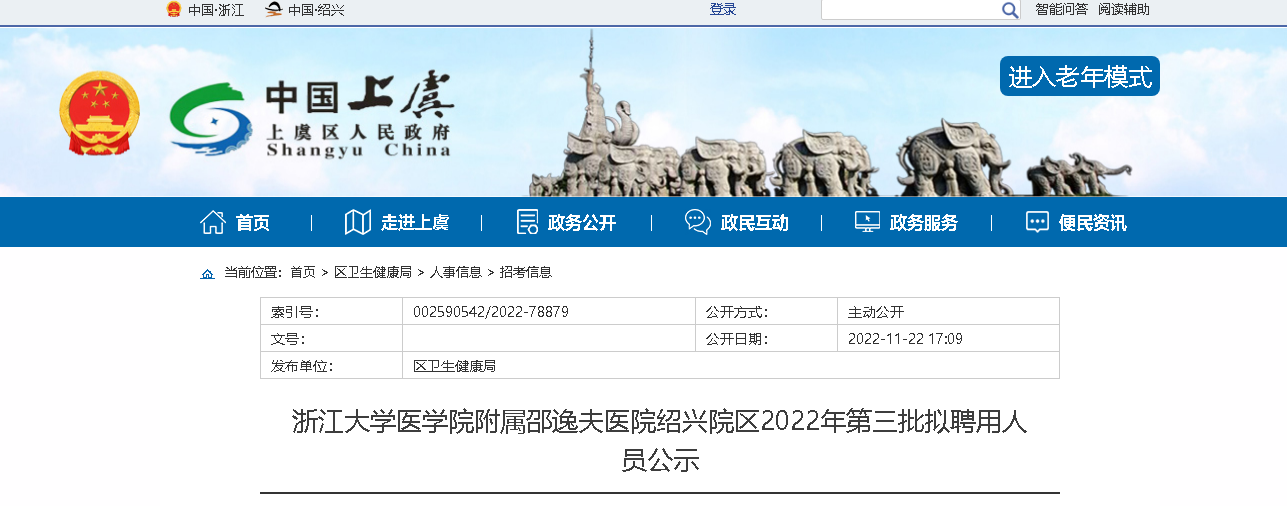Click the 阅读辅助 link
This screenshot has width=1287, height=506.
pyautogui.click(x=1124, y=9)
